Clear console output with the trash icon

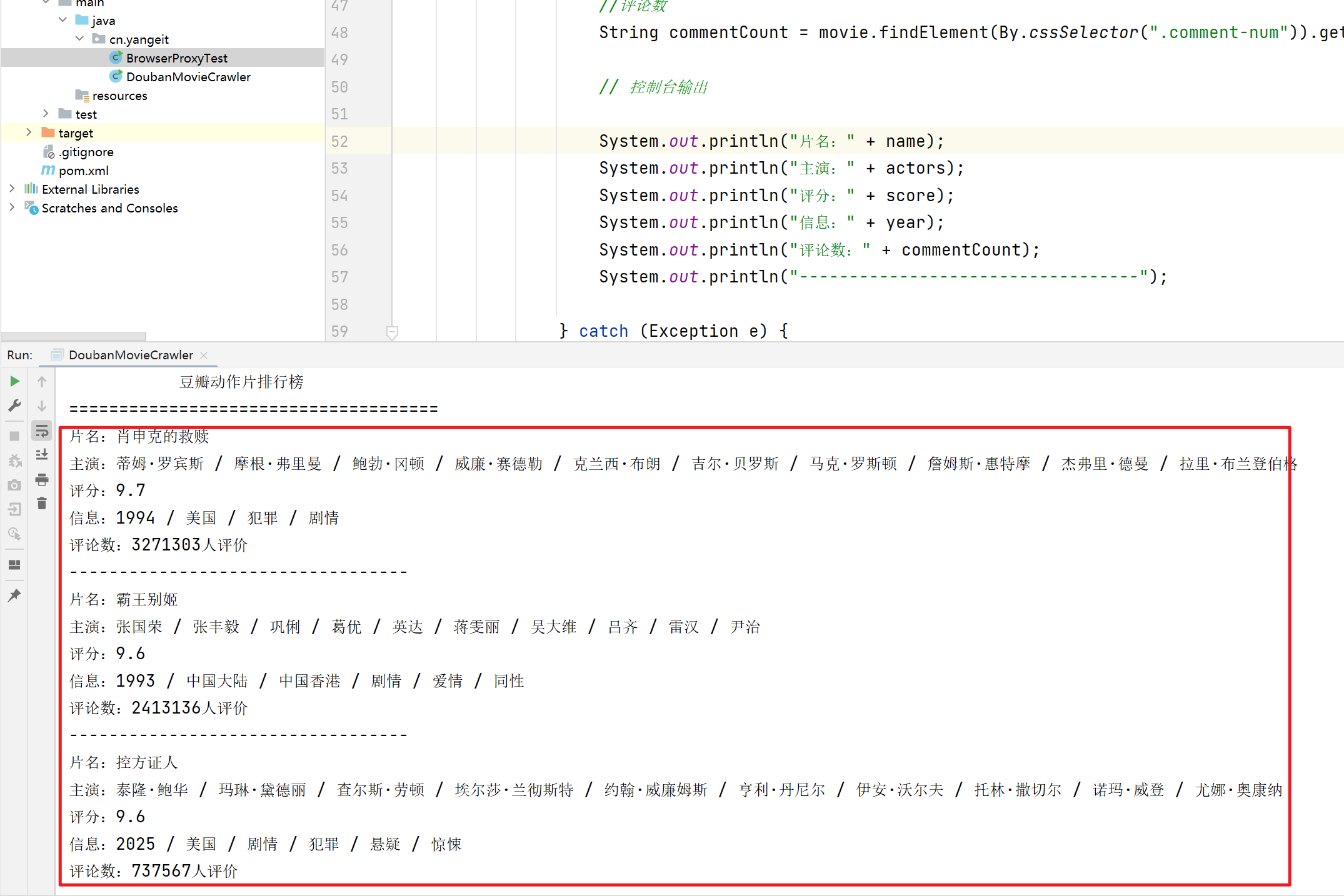[x=42, y=504]
